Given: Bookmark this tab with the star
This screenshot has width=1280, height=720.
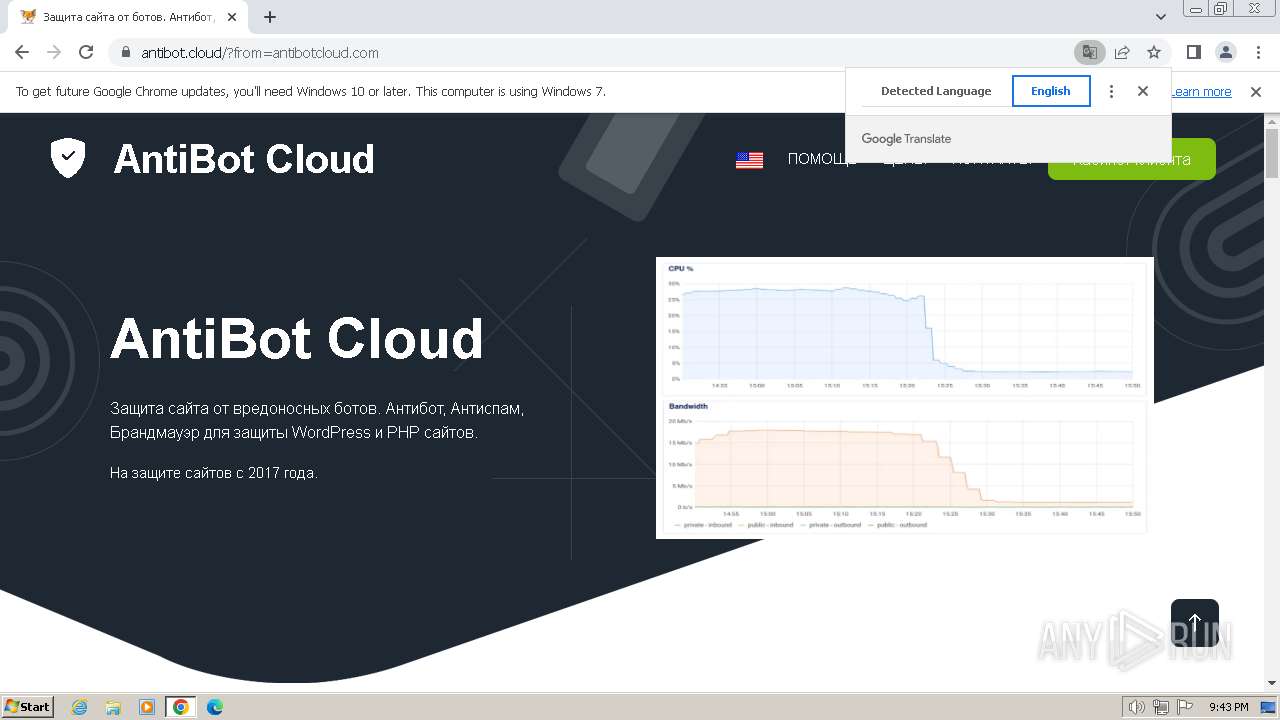Looking at the screenshot, I should [x=1154, y=52].
